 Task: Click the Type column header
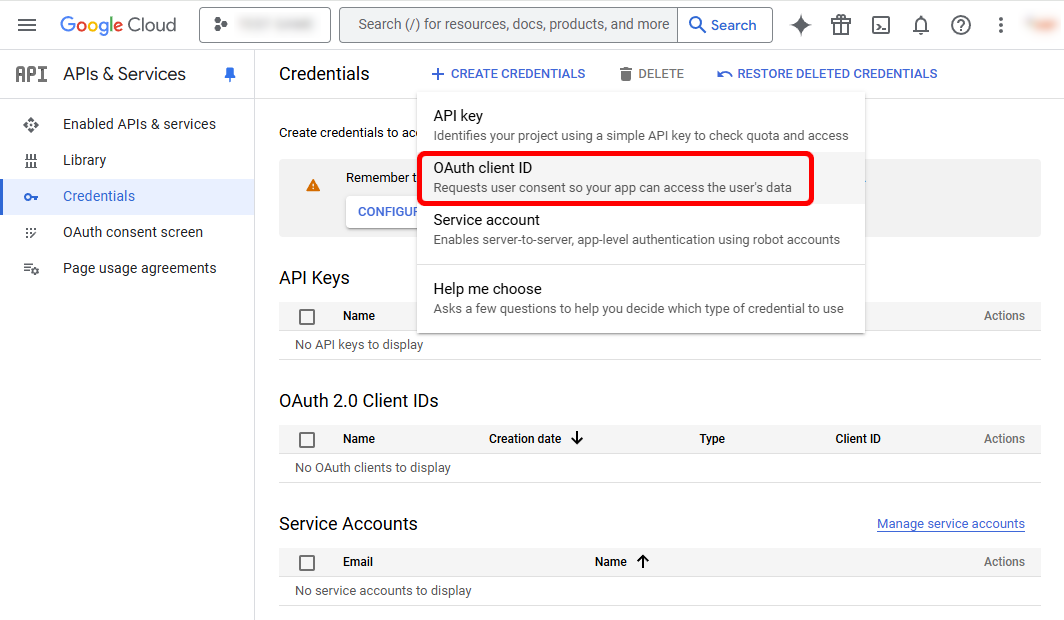point(712,439)
